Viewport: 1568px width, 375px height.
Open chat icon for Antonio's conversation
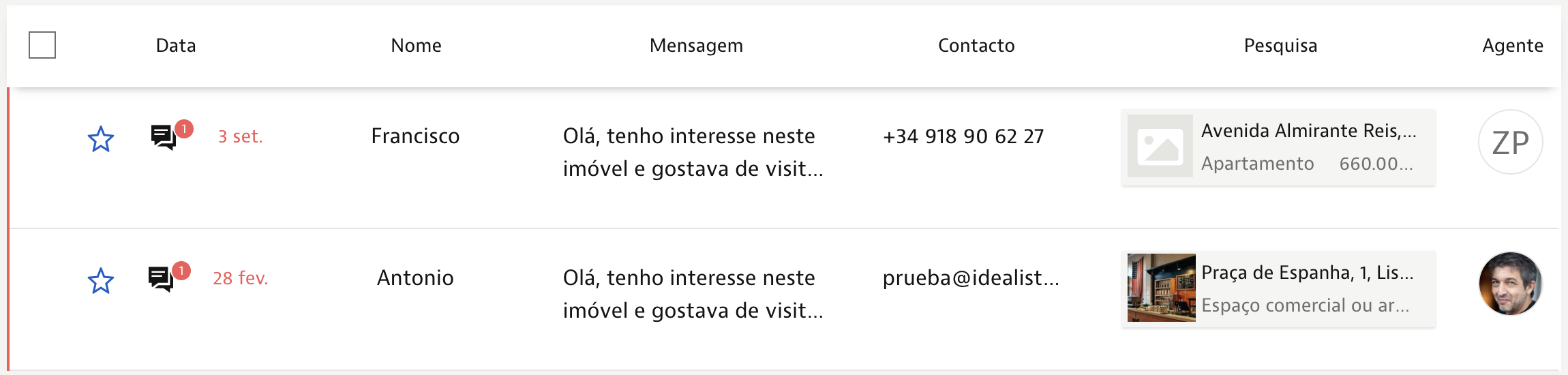point(161,279)
